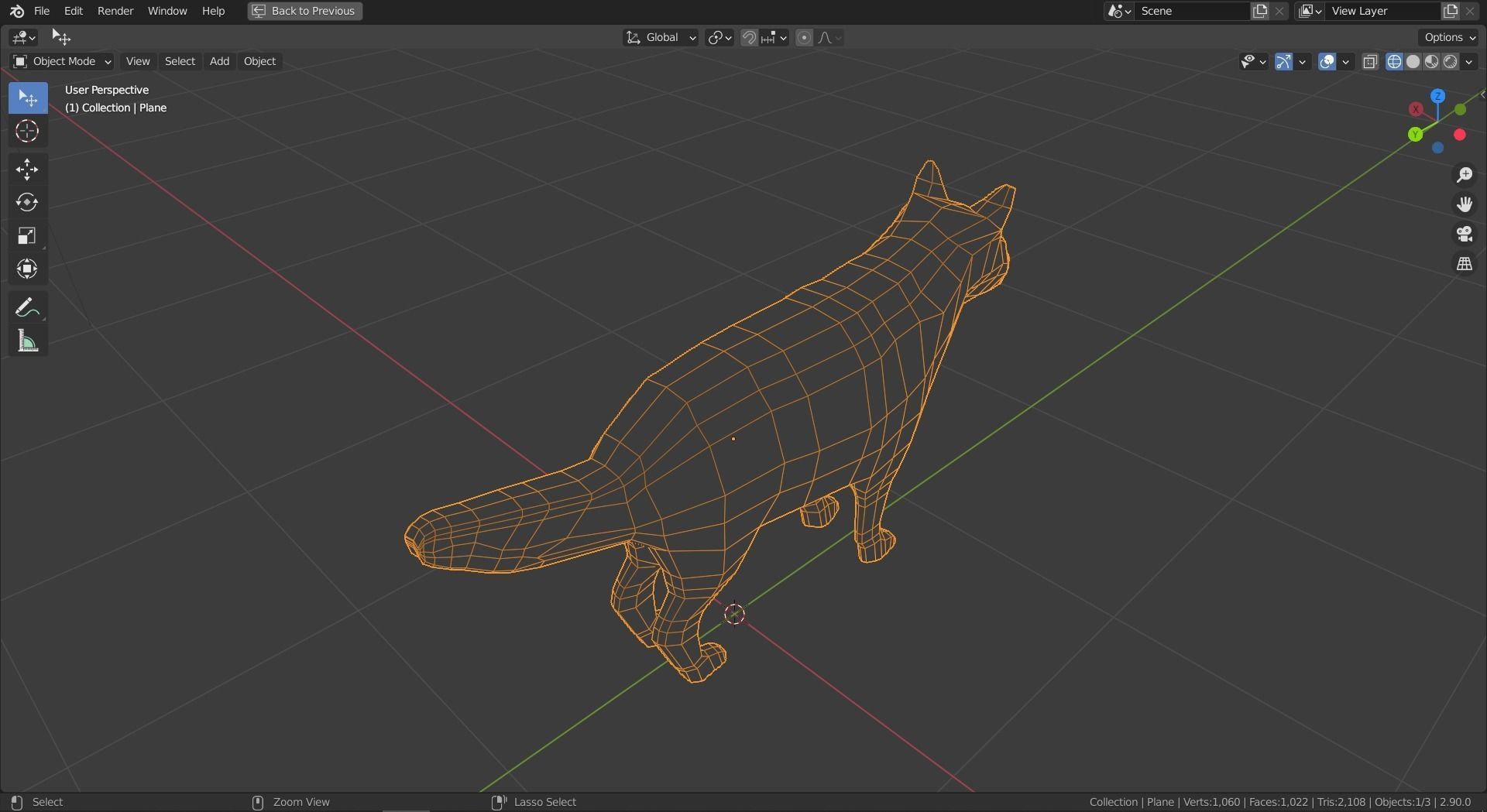
Task: Add a new view layer icon
Action: (1451, 11)
